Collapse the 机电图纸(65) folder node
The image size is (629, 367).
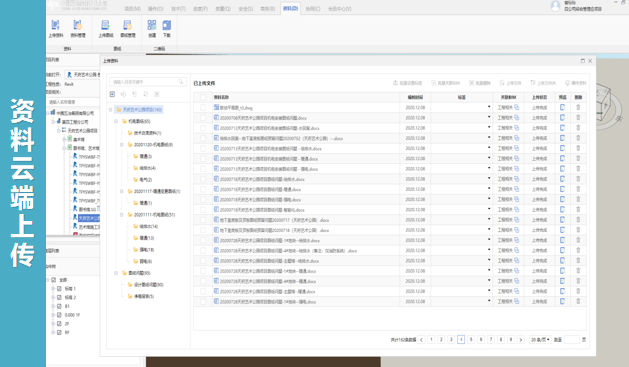(x=116, y=121)
